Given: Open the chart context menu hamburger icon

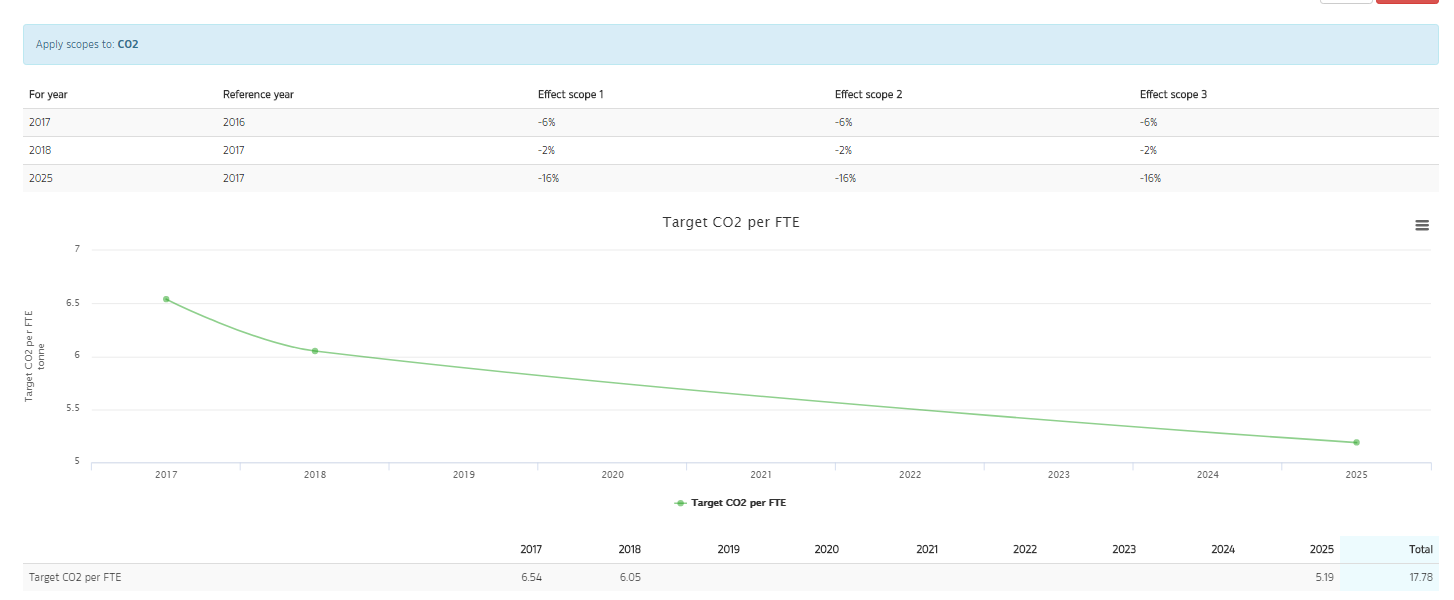Looking at the screenshot, I should click(x=1422, y=225).
